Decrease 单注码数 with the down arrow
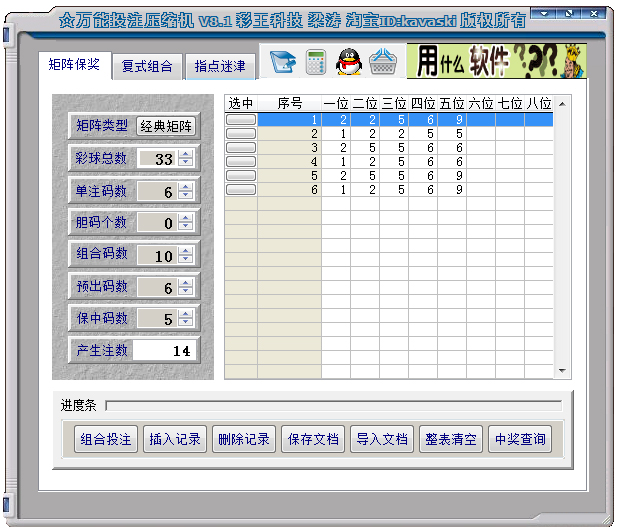Viewport: 617px width, 532px height. (x=185, y=194)
